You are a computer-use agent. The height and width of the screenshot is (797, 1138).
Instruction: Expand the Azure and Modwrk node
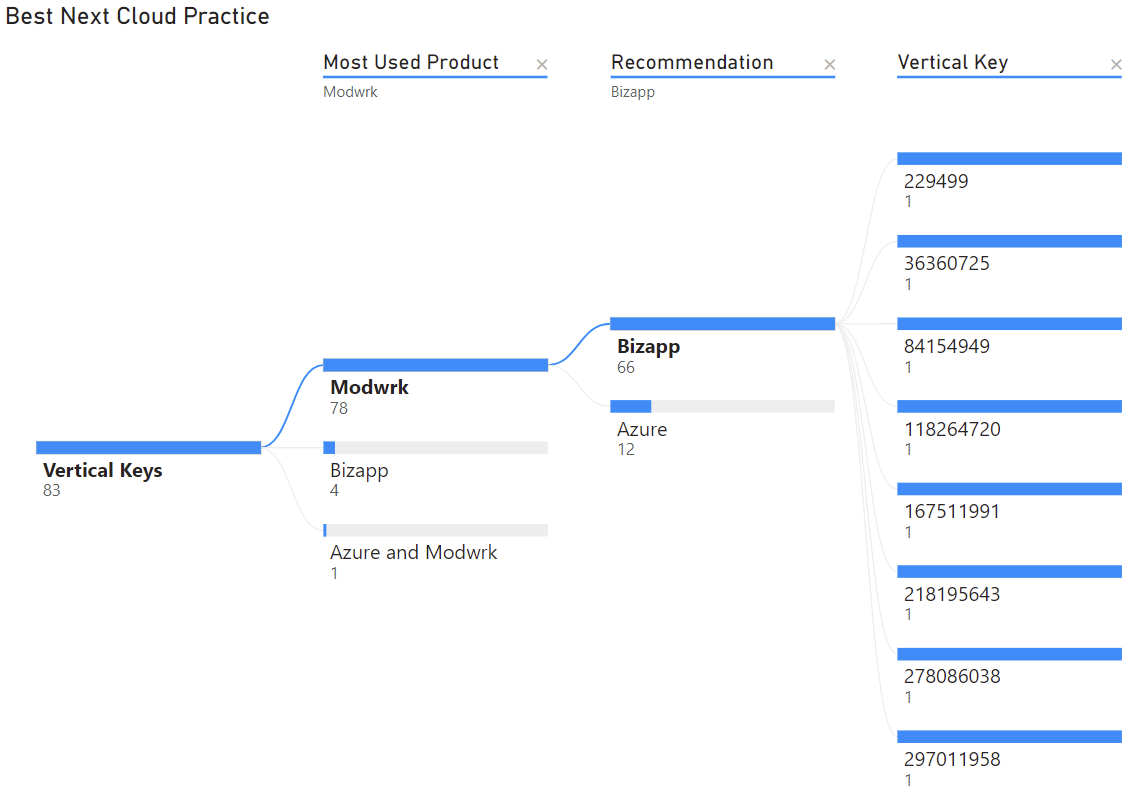tap(435, 530)
